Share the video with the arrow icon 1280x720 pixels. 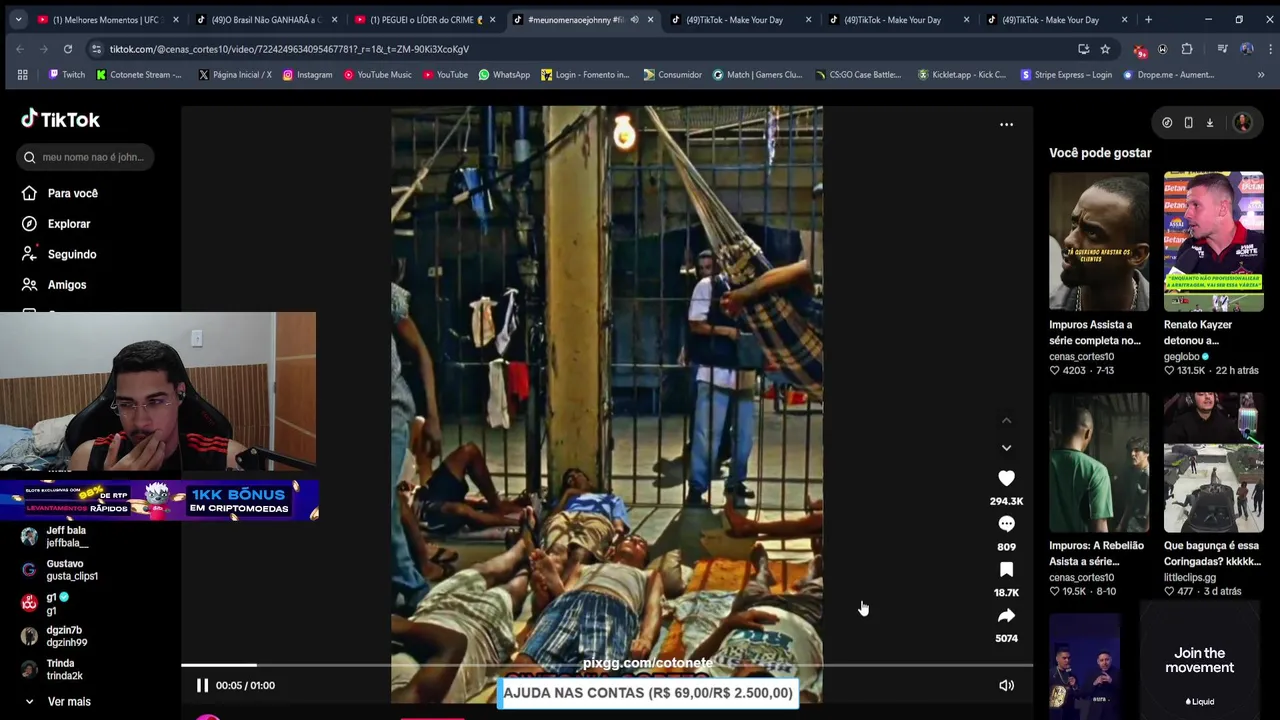(1006, 616)
